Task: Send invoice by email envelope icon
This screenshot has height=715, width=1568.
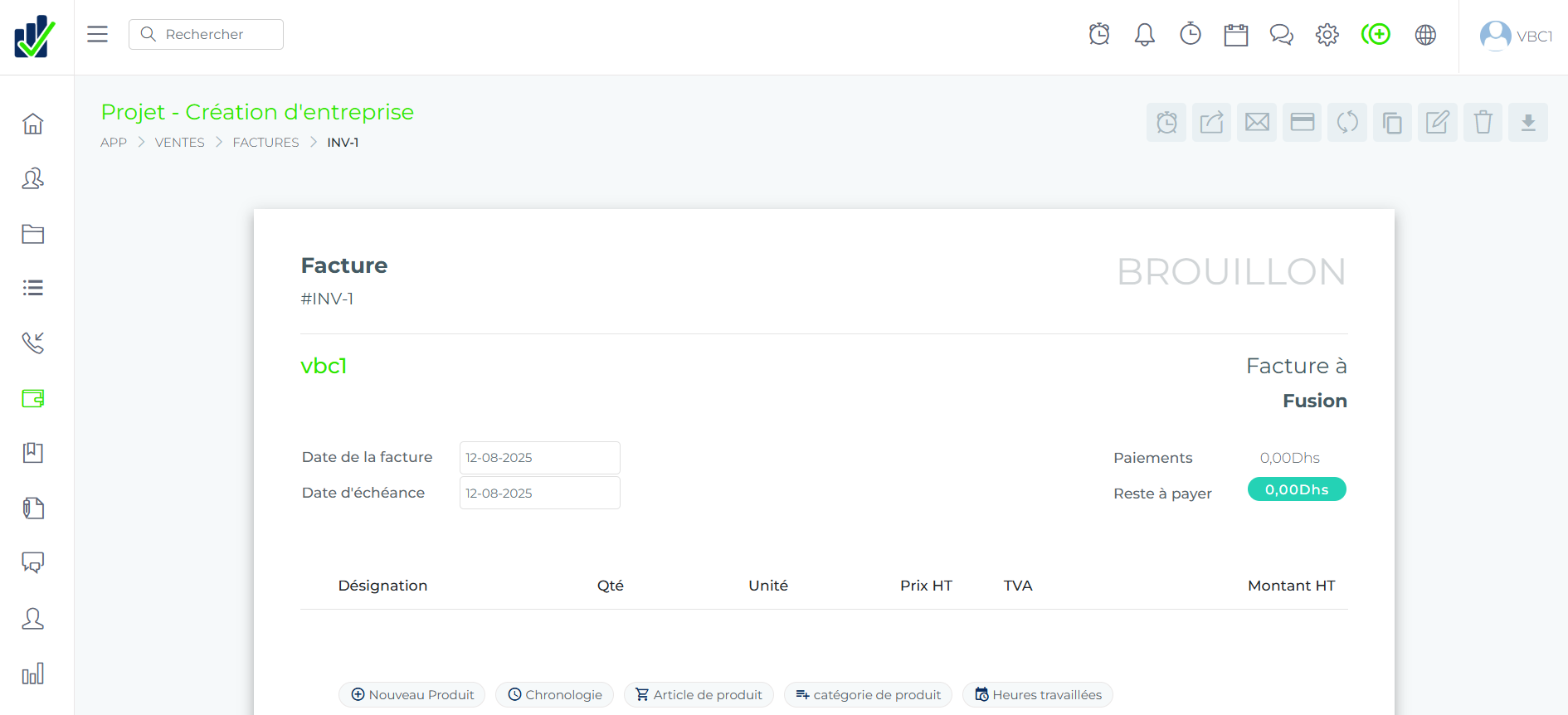Action: [1257, 123]
